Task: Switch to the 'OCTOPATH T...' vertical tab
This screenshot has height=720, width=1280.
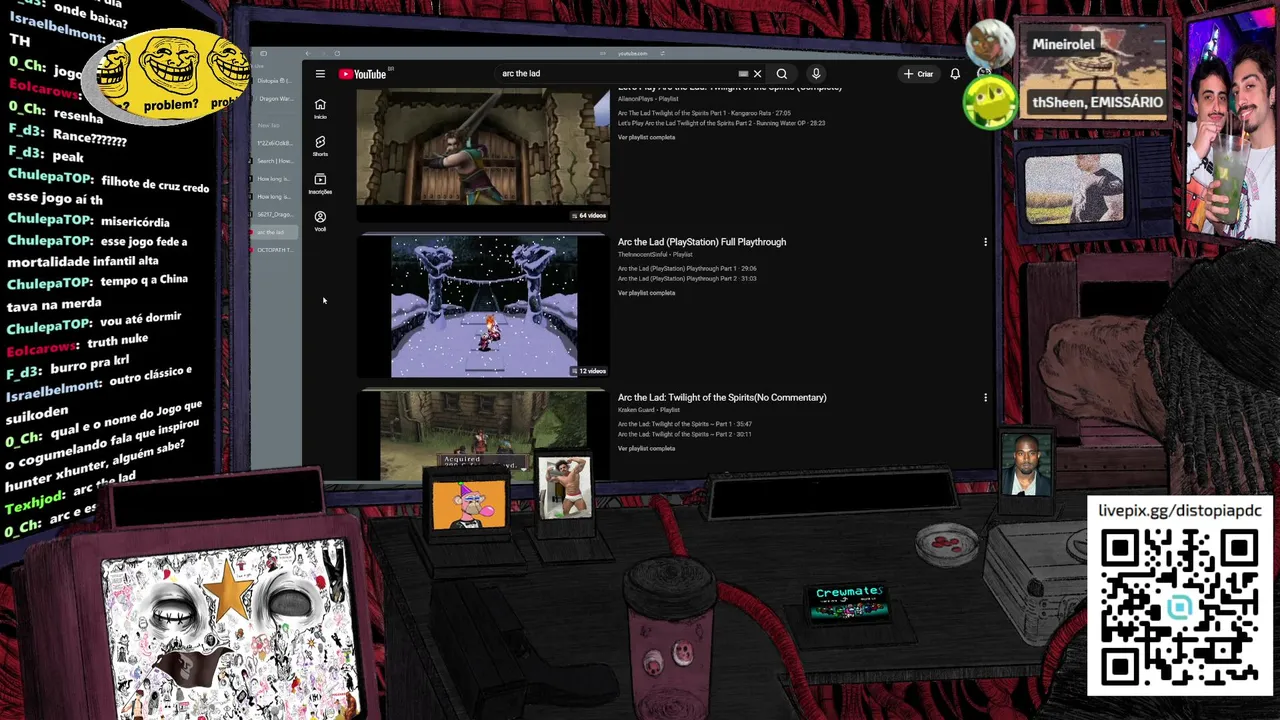Action: coord(273,250)
